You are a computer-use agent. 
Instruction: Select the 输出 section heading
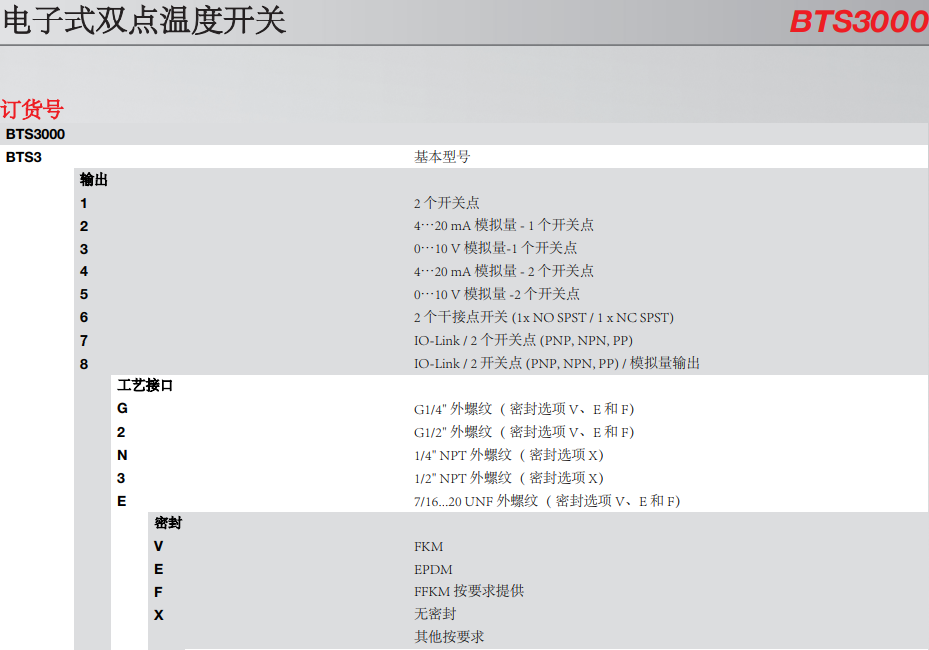(x=94, y=180)
